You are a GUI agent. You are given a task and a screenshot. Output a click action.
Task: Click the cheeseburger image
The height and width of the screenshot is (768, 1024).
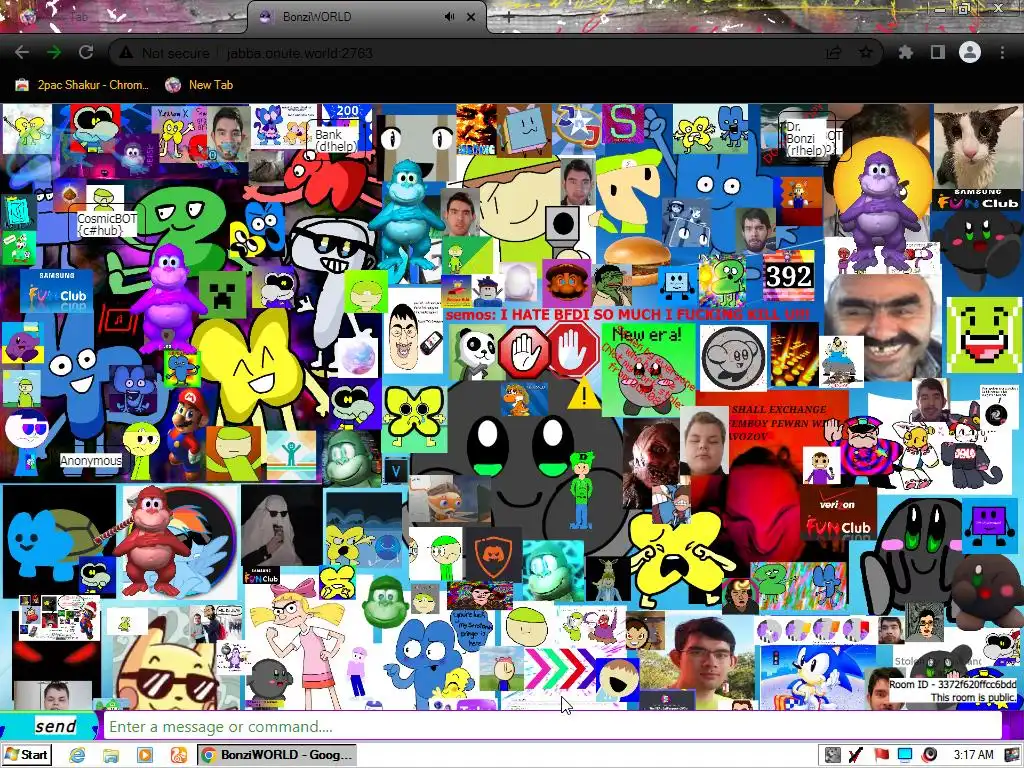[637, 259]
